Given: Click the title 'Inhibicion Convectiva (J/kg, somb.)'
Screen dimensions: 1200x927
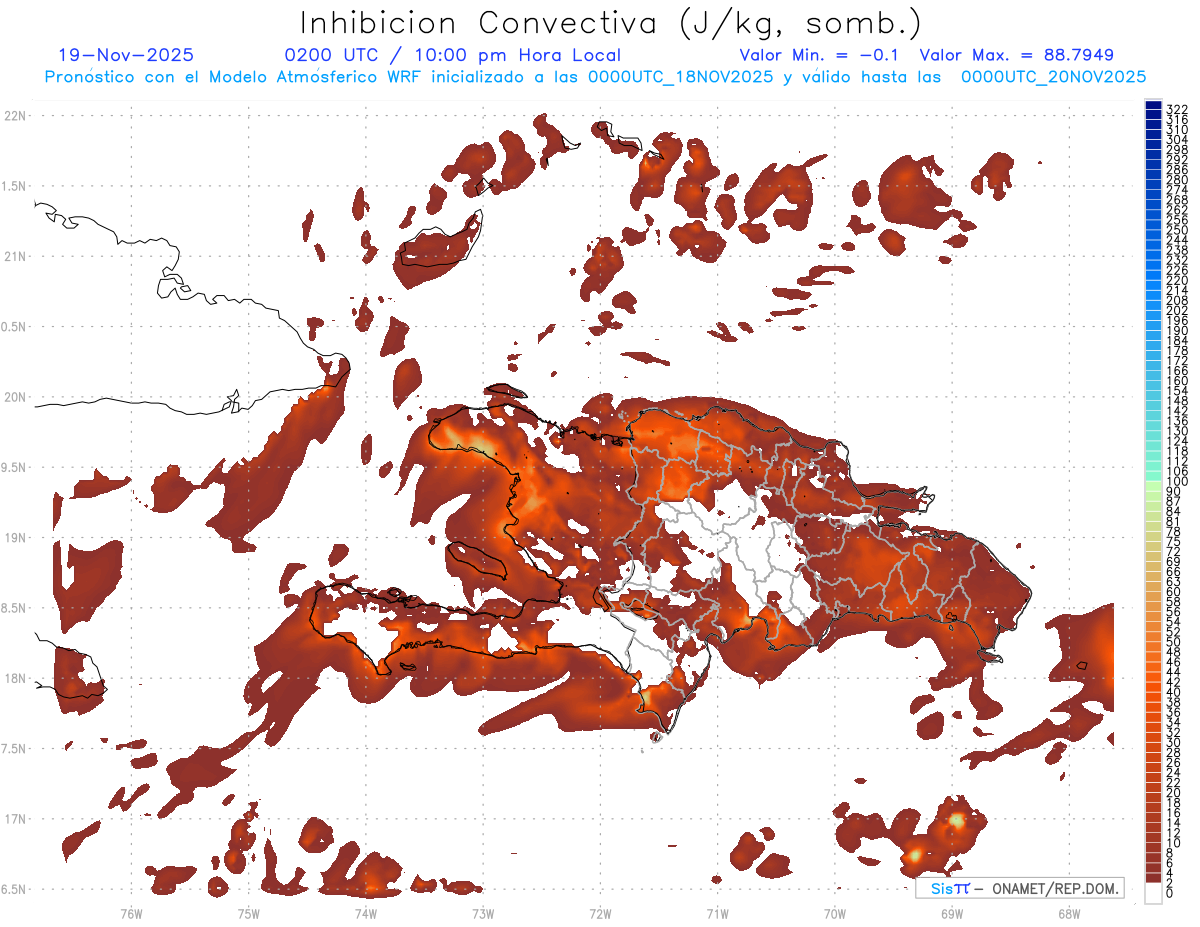Looking at the screenshot, I should click(x=610, y=23).
